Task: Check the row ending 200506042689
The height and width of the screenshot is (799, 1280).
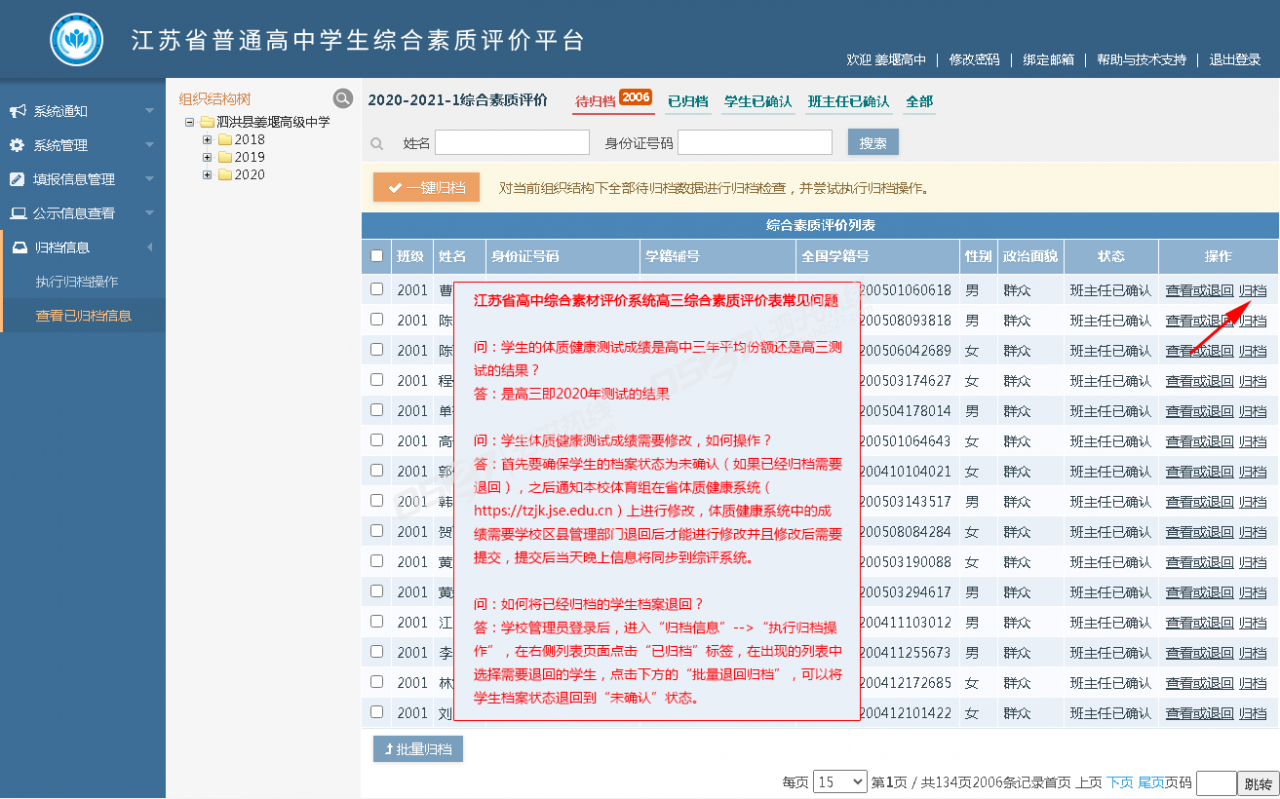Action: 377,349
